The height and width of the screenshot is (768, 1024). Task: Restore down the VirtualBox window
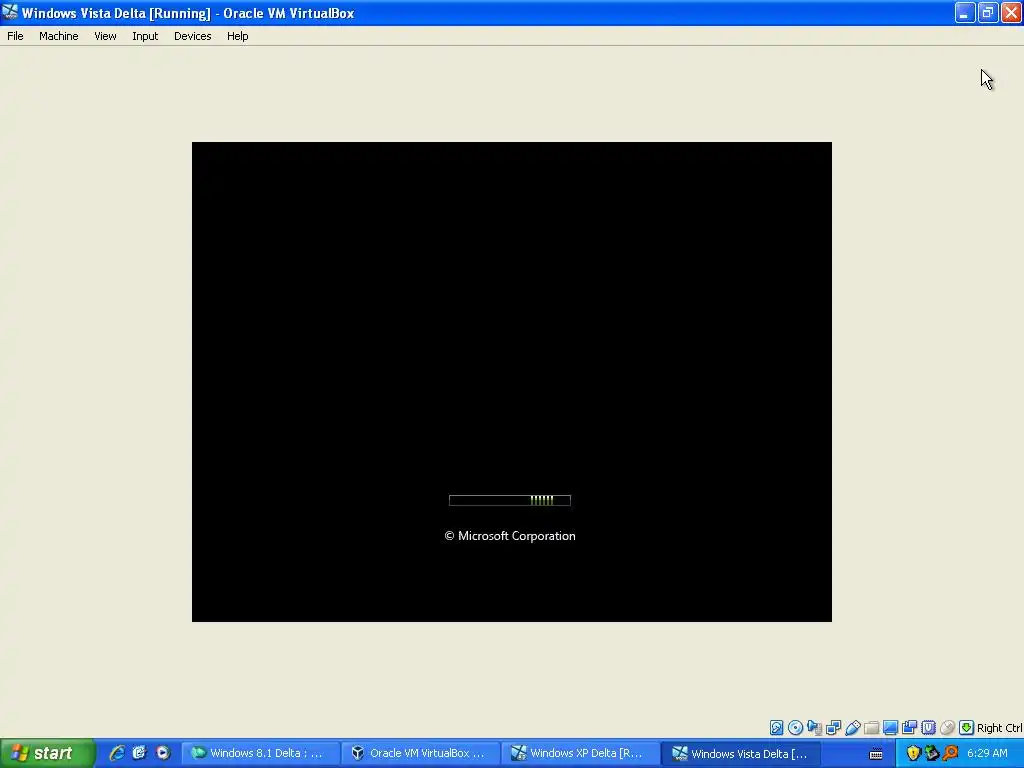pos(988,12)
